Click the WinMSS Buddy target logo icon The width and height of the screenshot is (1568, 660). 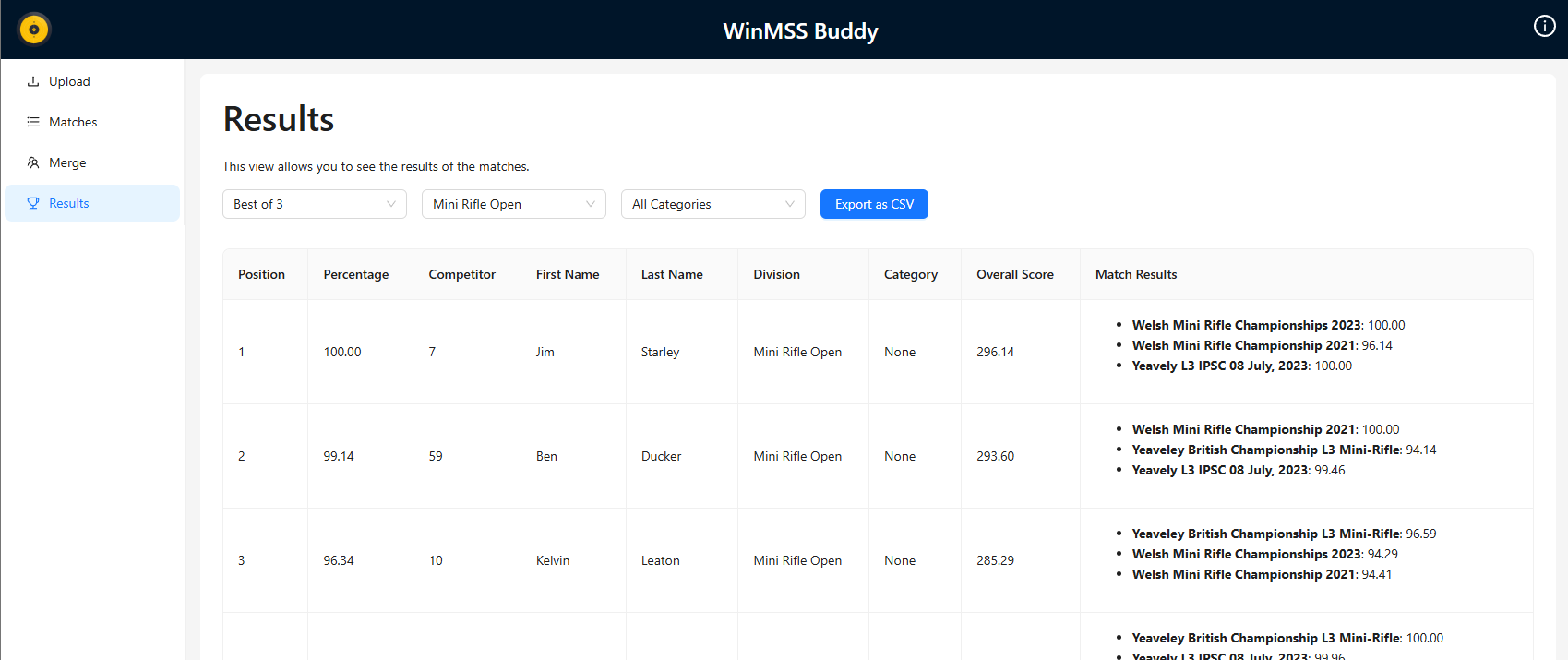34,30
